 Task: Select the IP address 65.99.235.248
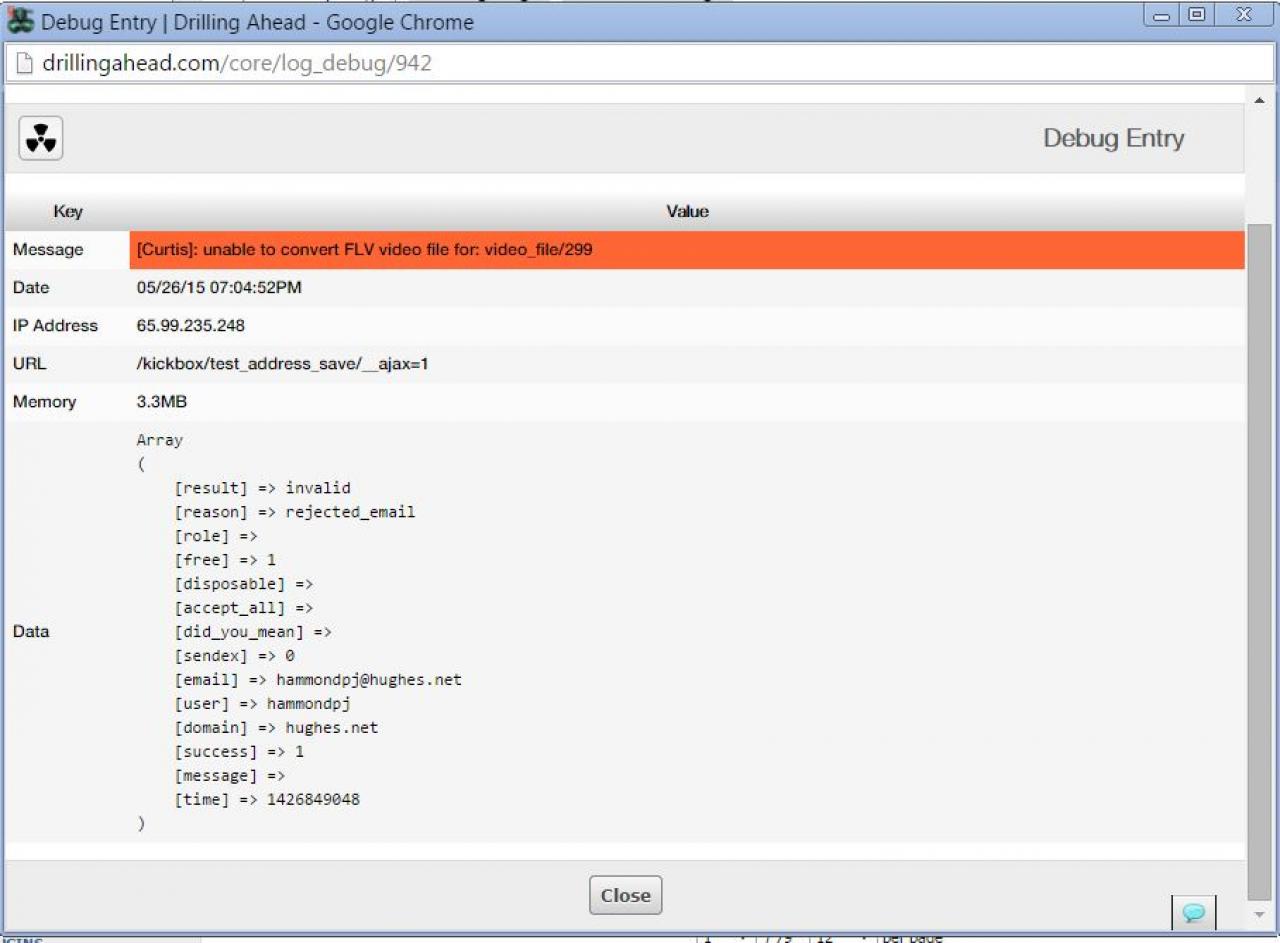point(191,326)
